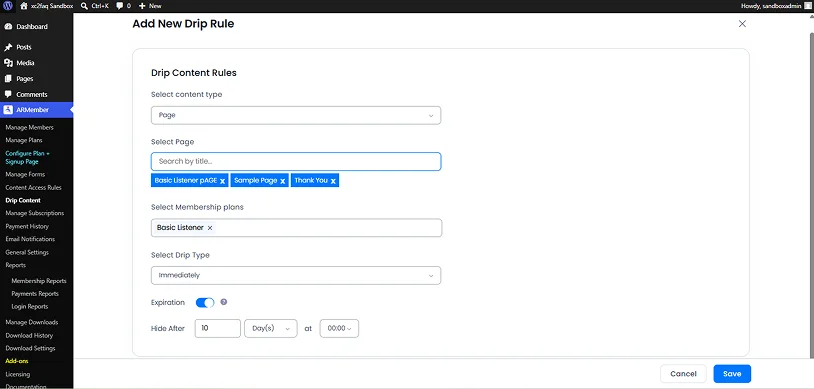814x389 pixels.
Task: Click the Cancel button
Action: 683,374
